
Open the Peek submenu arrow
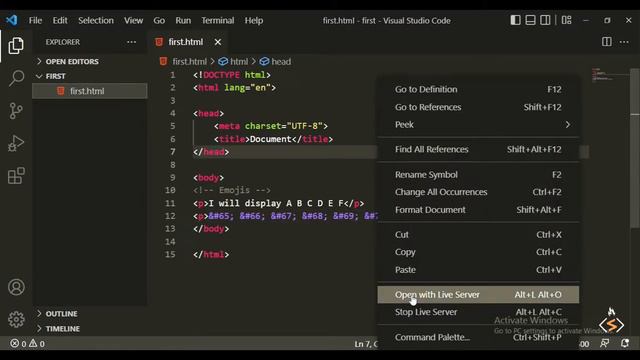pos(567,124)
